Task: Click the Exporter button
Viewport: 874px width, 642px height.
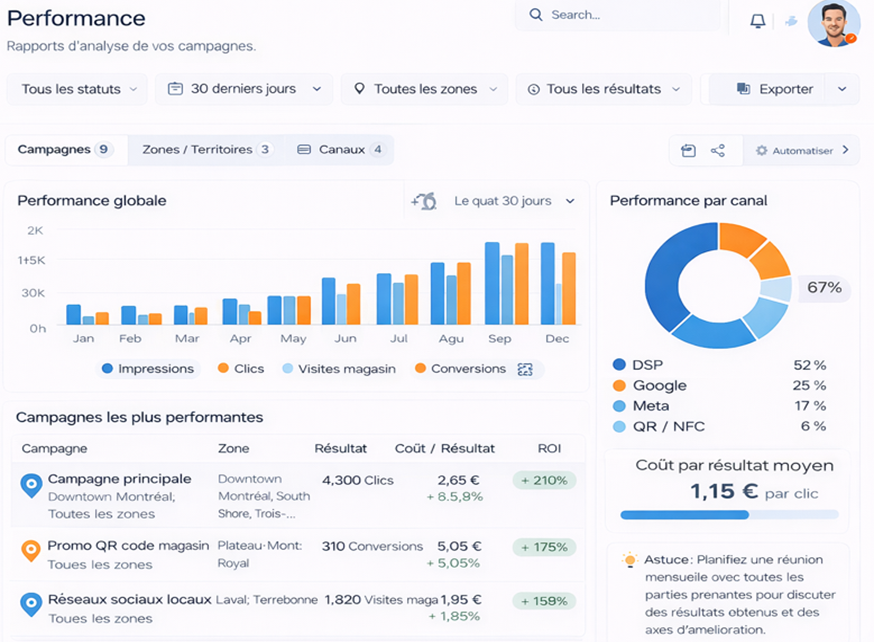Action: [773, 89]
